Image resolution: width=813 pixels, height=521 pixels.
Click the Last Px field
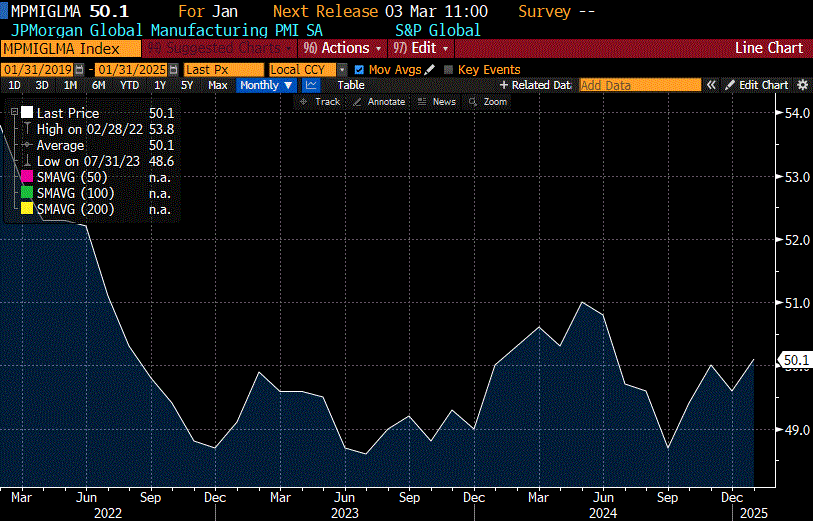(x=224, y=69)
